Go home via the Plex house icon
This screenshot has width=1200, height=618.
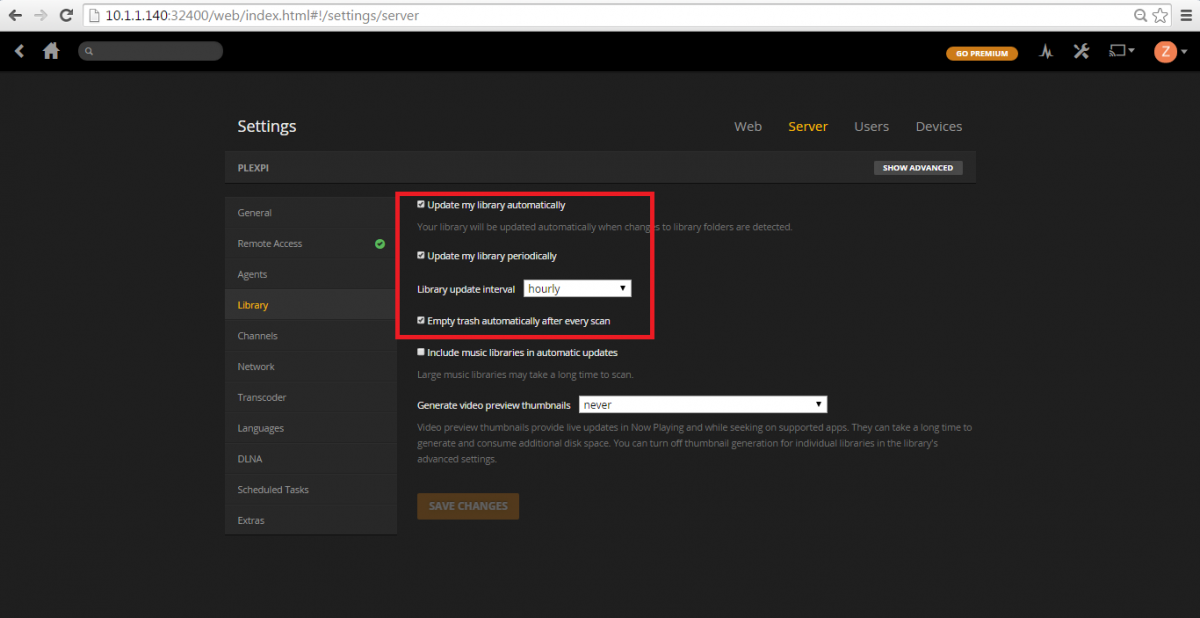click(51, 51)
